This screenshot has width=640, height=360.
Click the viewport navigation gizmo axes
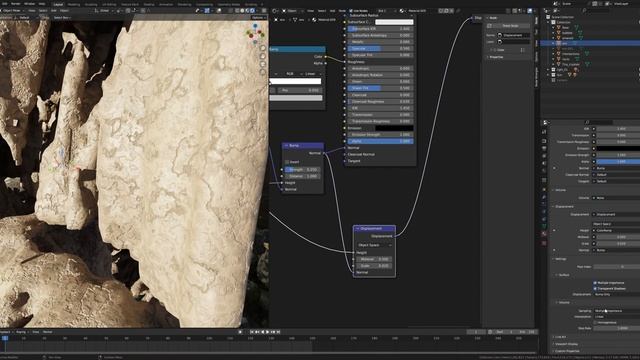(255, 33)
